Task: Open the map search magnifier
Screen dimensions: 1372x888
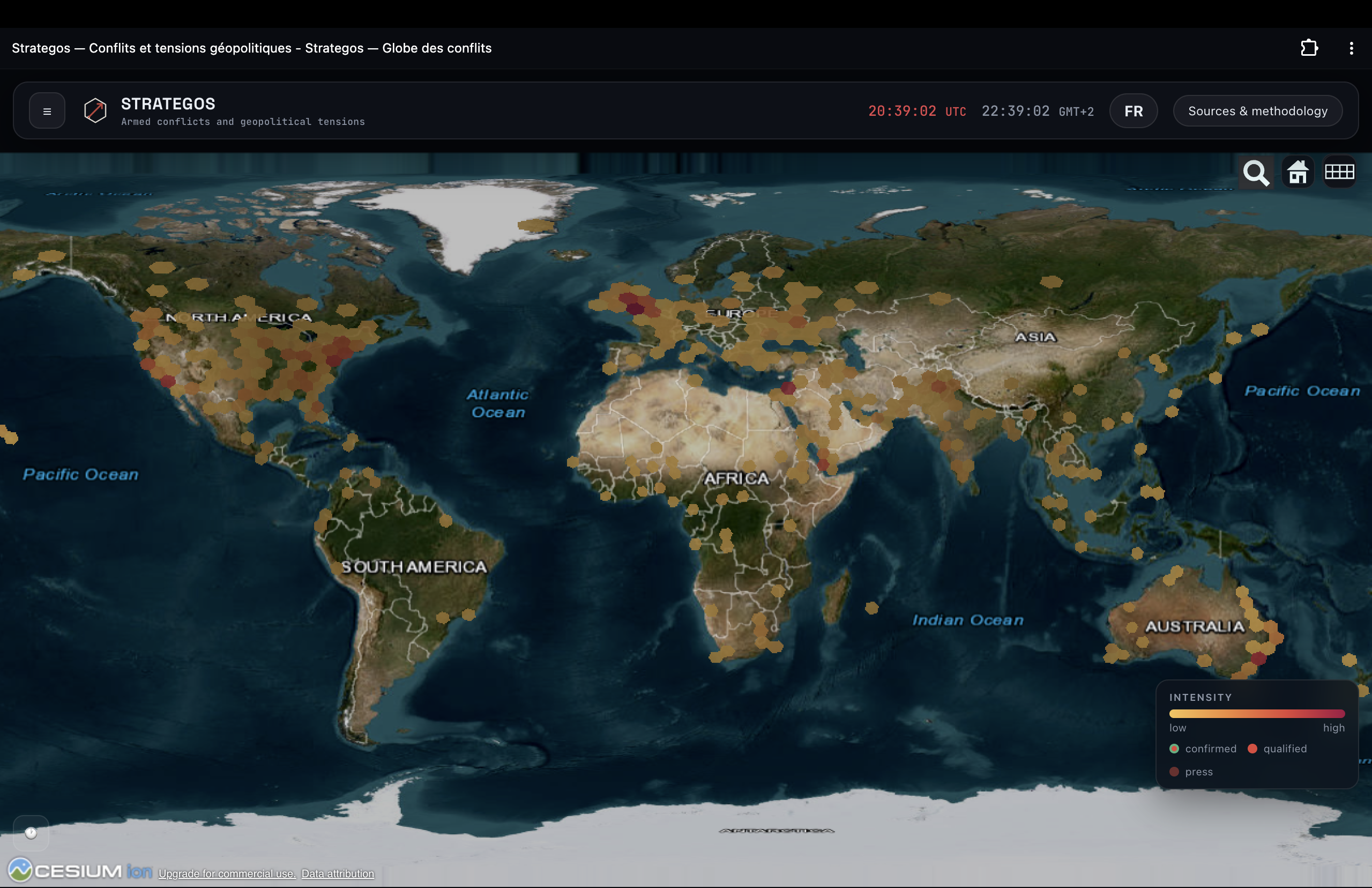Action: [1256, 173]
